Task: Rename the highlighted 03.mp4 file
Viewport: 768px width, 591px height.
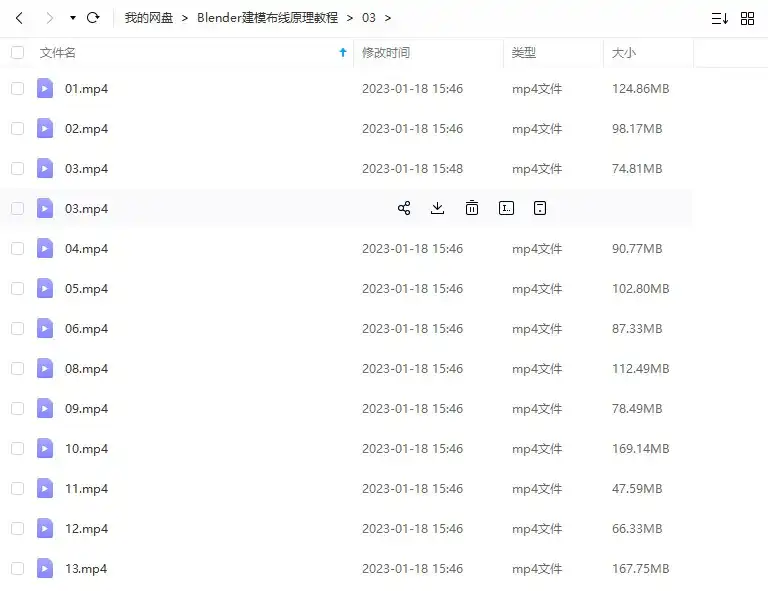Action: [506, 208]
